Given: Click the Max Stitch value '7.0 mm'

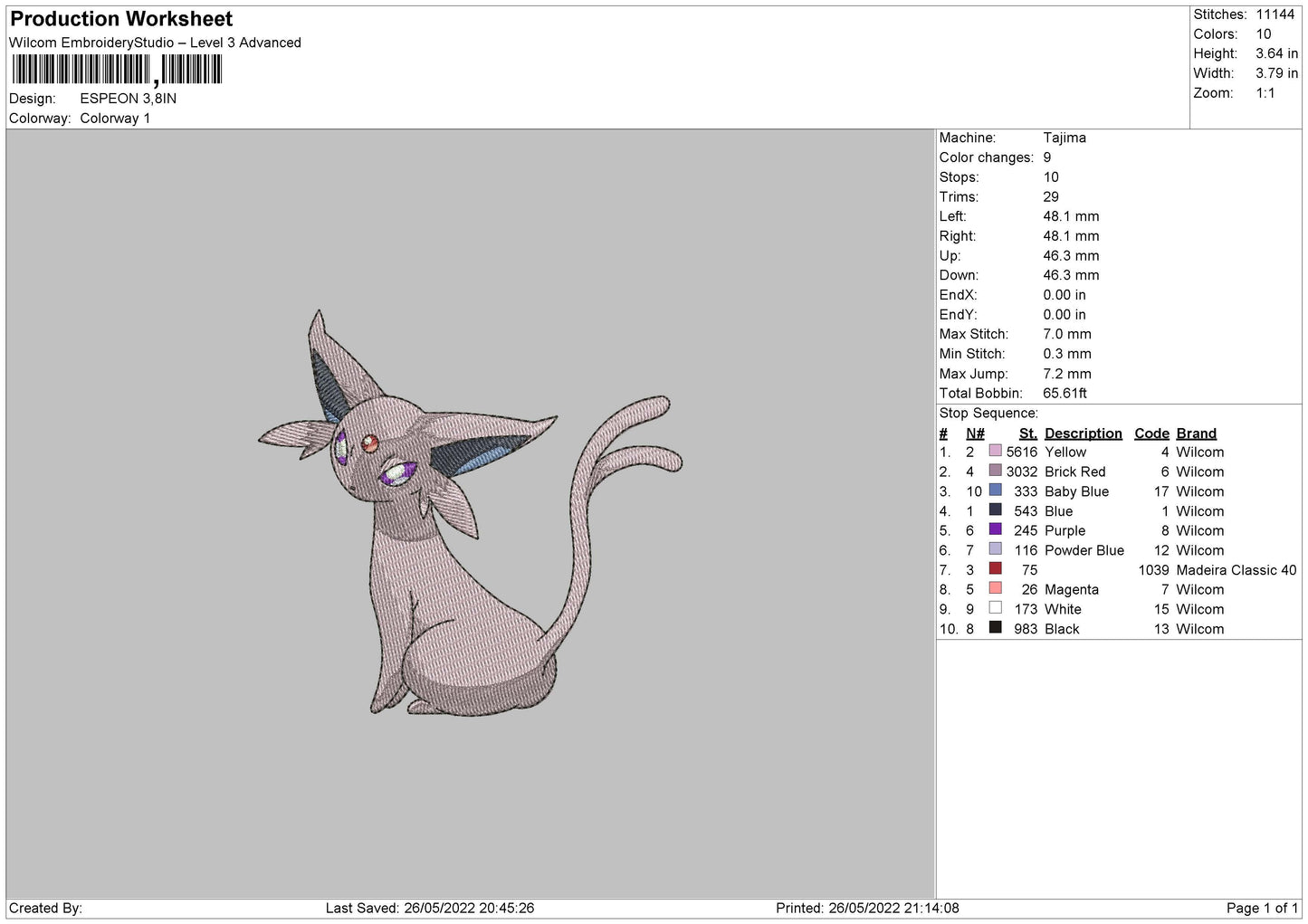Looking at the screenshot, I should click(1067, 334).
